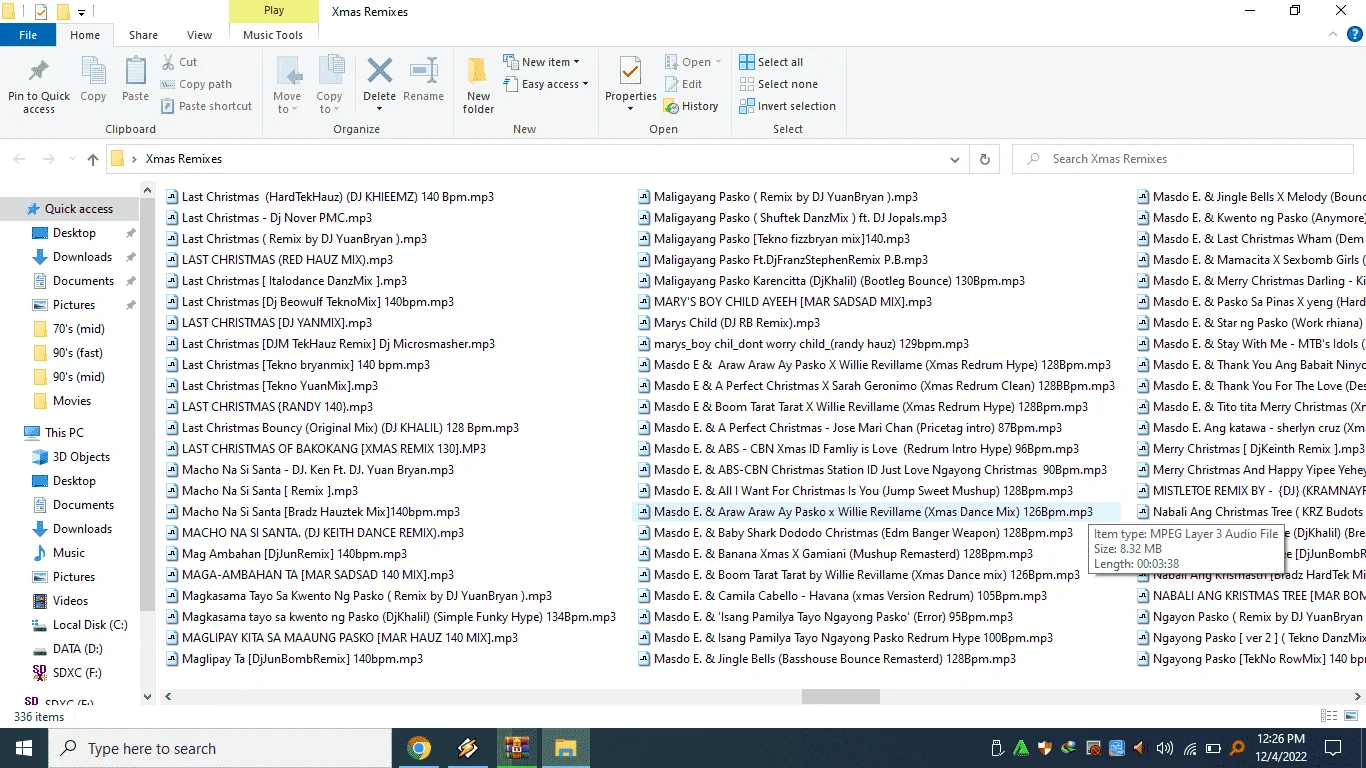
Task: Click the Properties checkmark icon in title bar
Action: click(x=41, y=12)
